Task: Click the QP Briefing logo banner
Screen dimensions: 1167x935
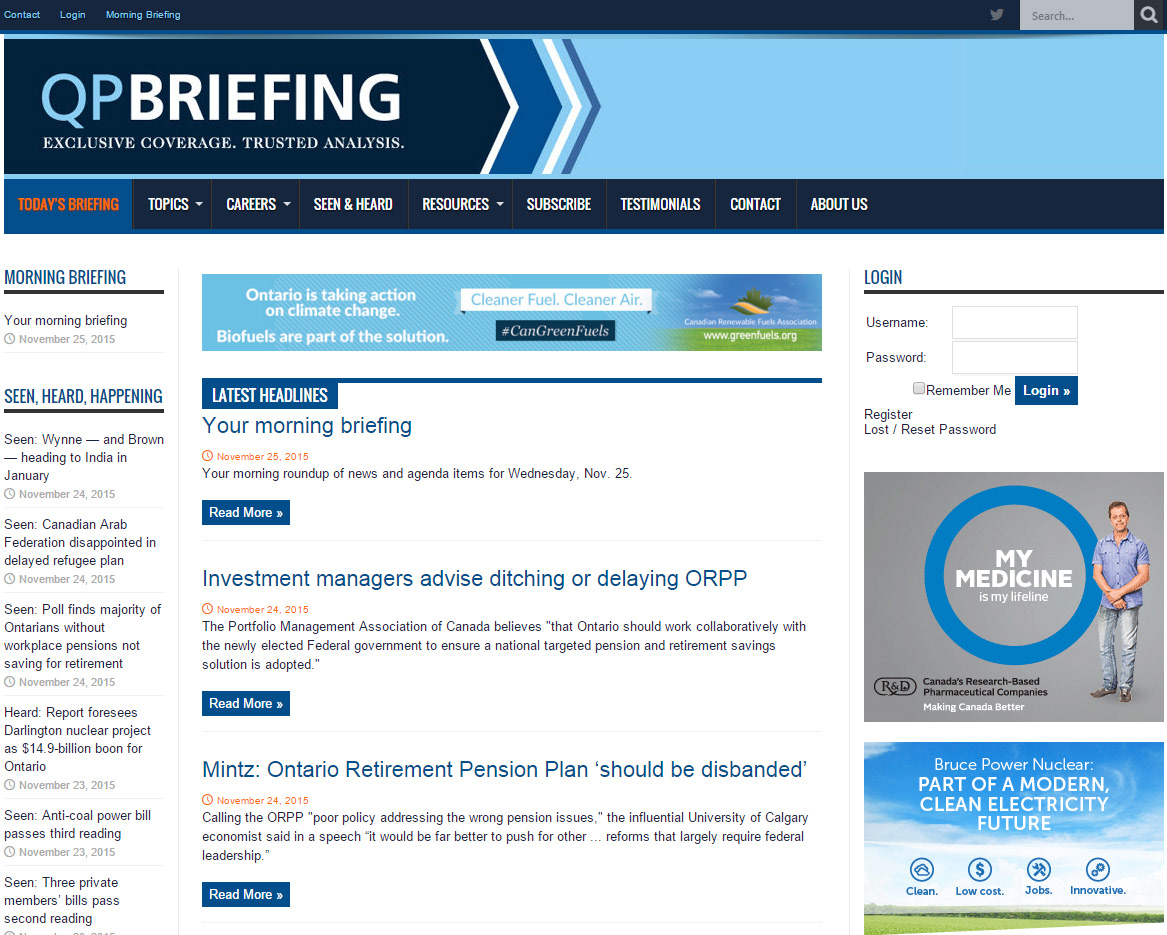Action: [x=302, y=107]
